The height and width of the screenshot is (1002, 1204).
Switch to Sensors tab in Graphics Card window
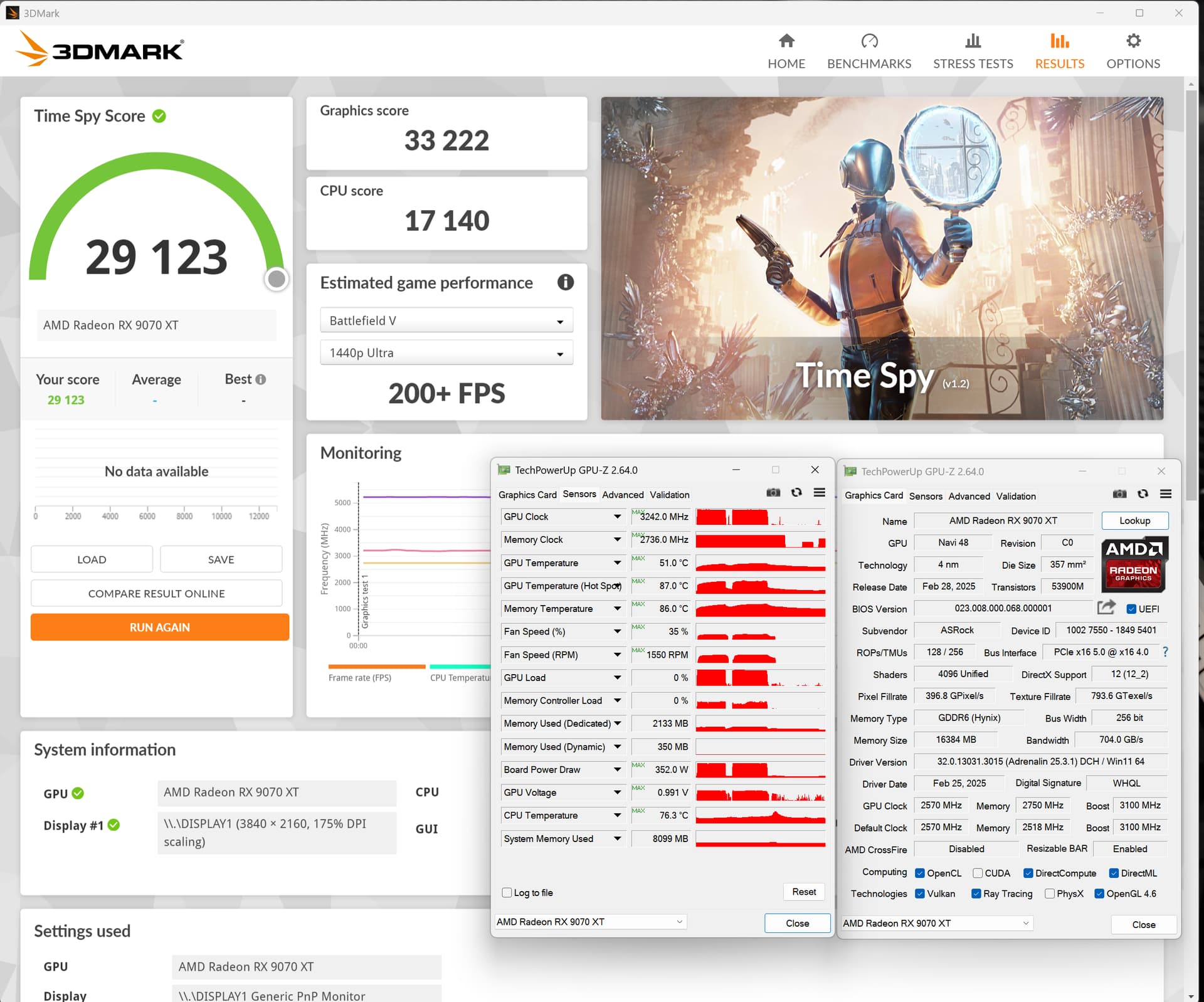(x=926, y=496)
